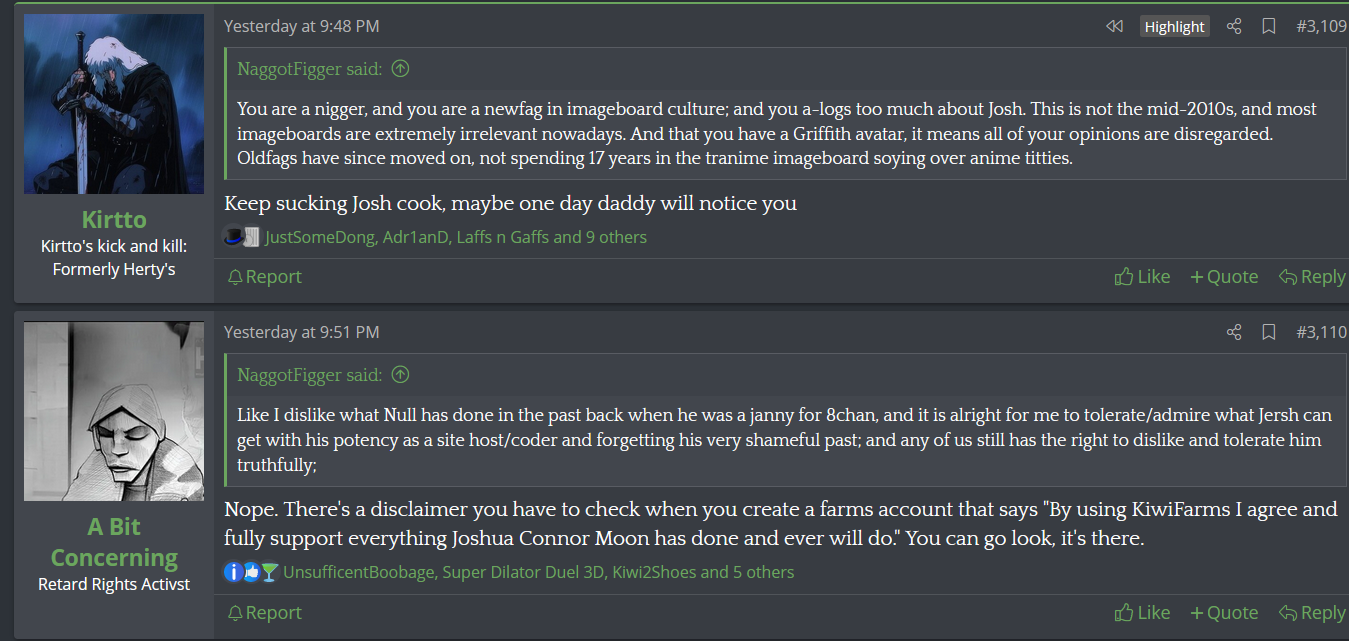1349x641 pixels.
Task: Report post #3,110
Action: tap(264, 613)
